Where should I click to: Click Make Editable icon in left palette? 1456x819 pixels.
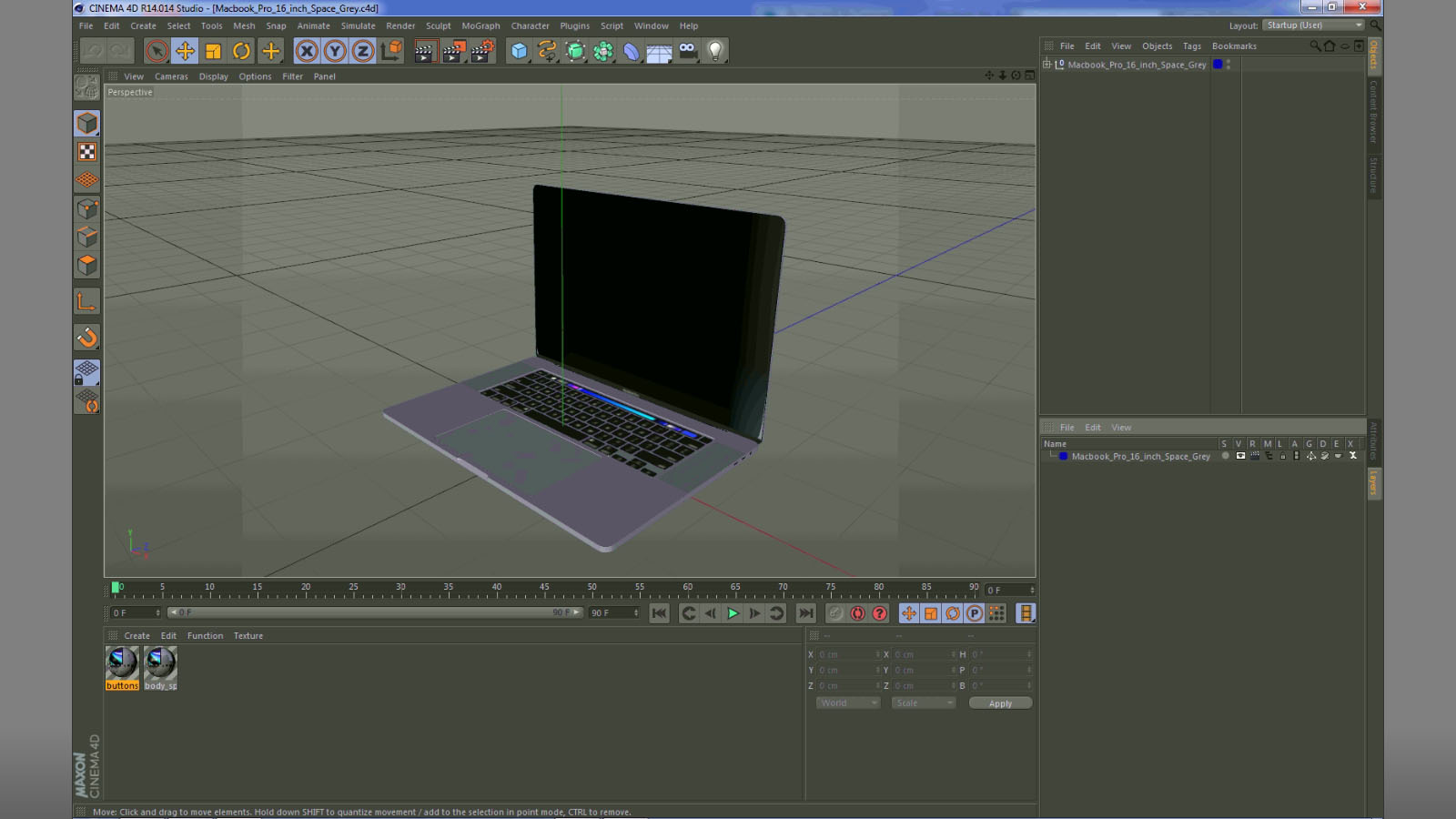[x=87, y=86]
